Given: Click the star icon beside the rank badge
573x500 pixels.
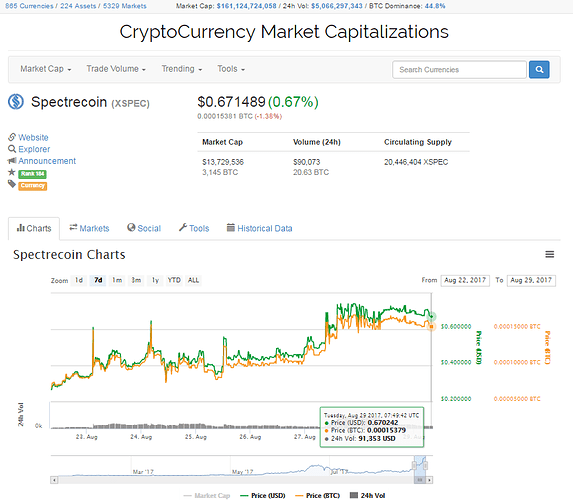Looking at the screenshot, I should tap(12, 172).
